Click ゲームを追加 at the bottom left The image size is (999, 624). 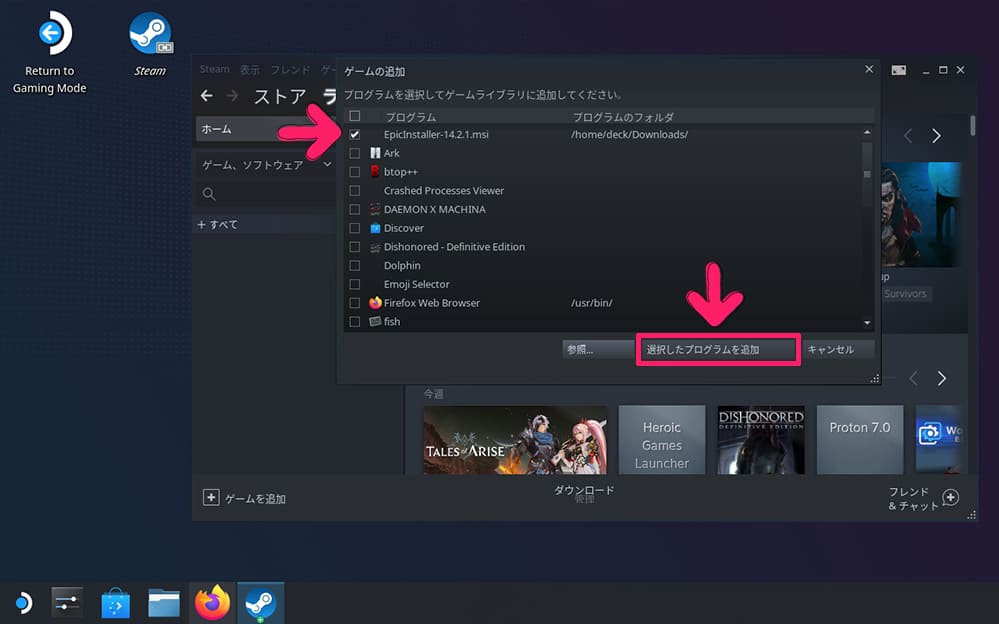click(x=255, y=498)
